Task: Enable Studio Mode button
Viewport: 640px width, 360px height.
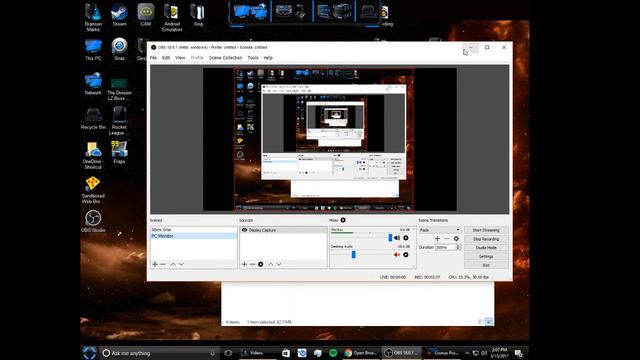Action: [x=486, y=248]
